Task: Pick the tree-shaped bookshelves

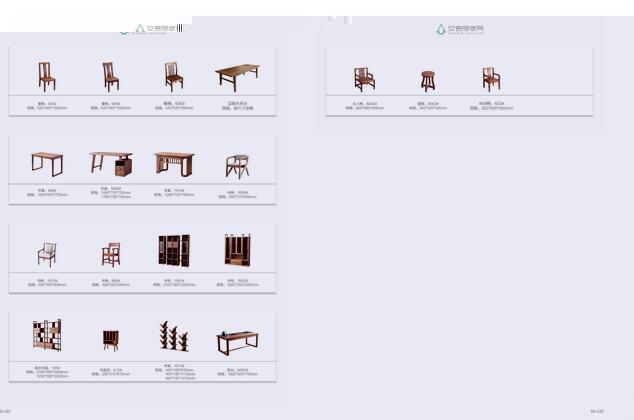Action: [x=173, y=336]
